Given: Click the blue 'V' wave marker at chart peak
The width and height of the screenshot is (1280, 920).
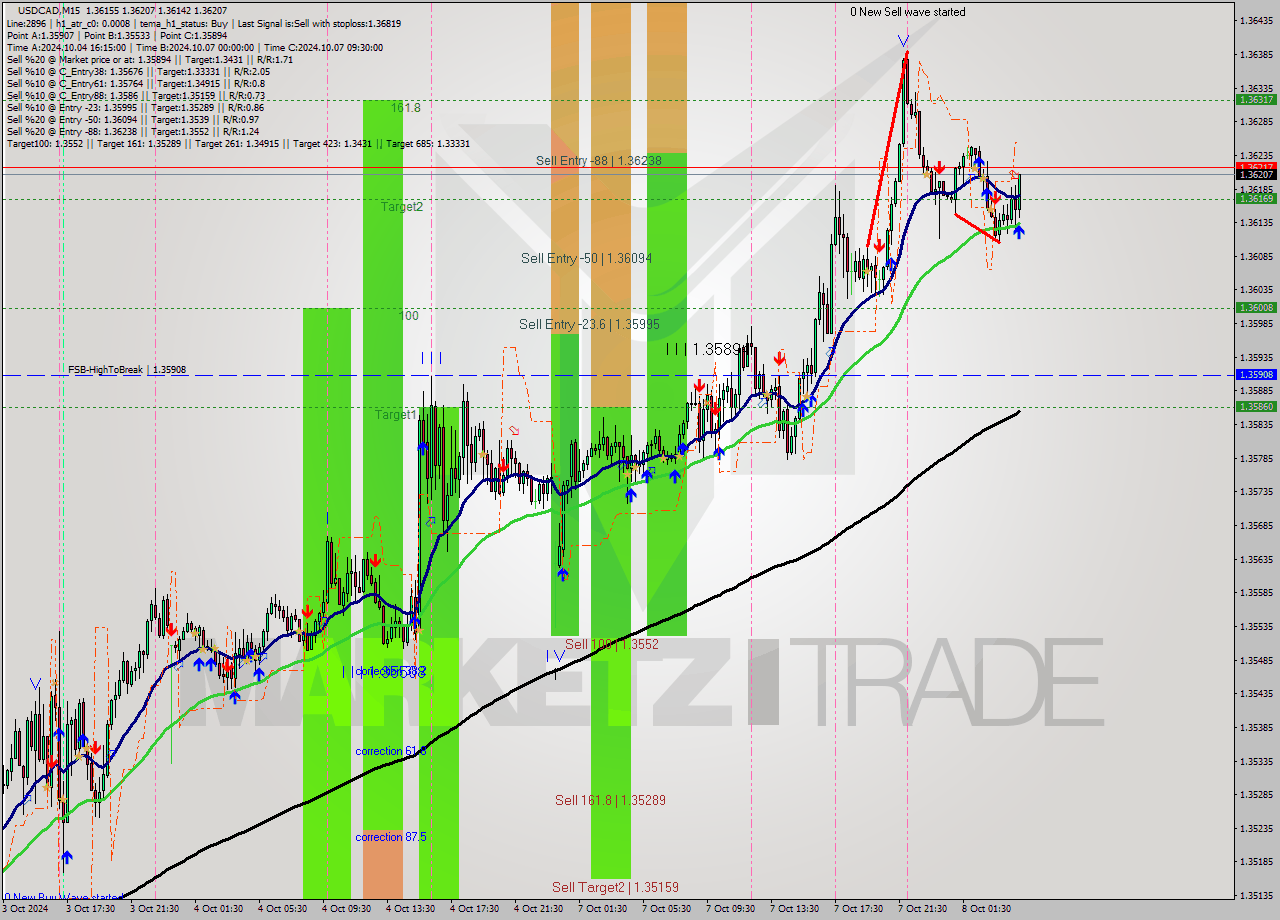Looking at the screenshot, I should click(903, 41).
